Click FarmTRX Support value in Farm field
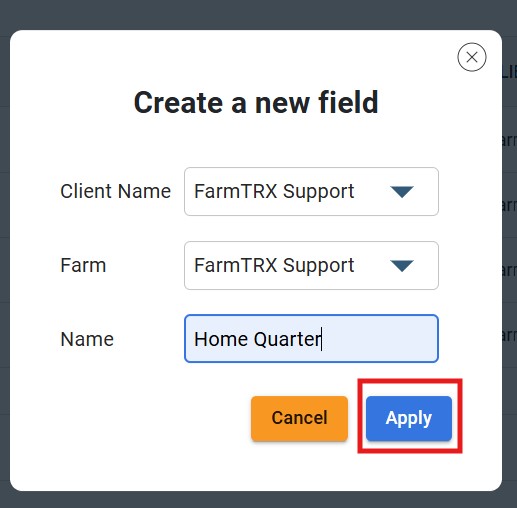 pyautogui.click(x=274, y=266)
